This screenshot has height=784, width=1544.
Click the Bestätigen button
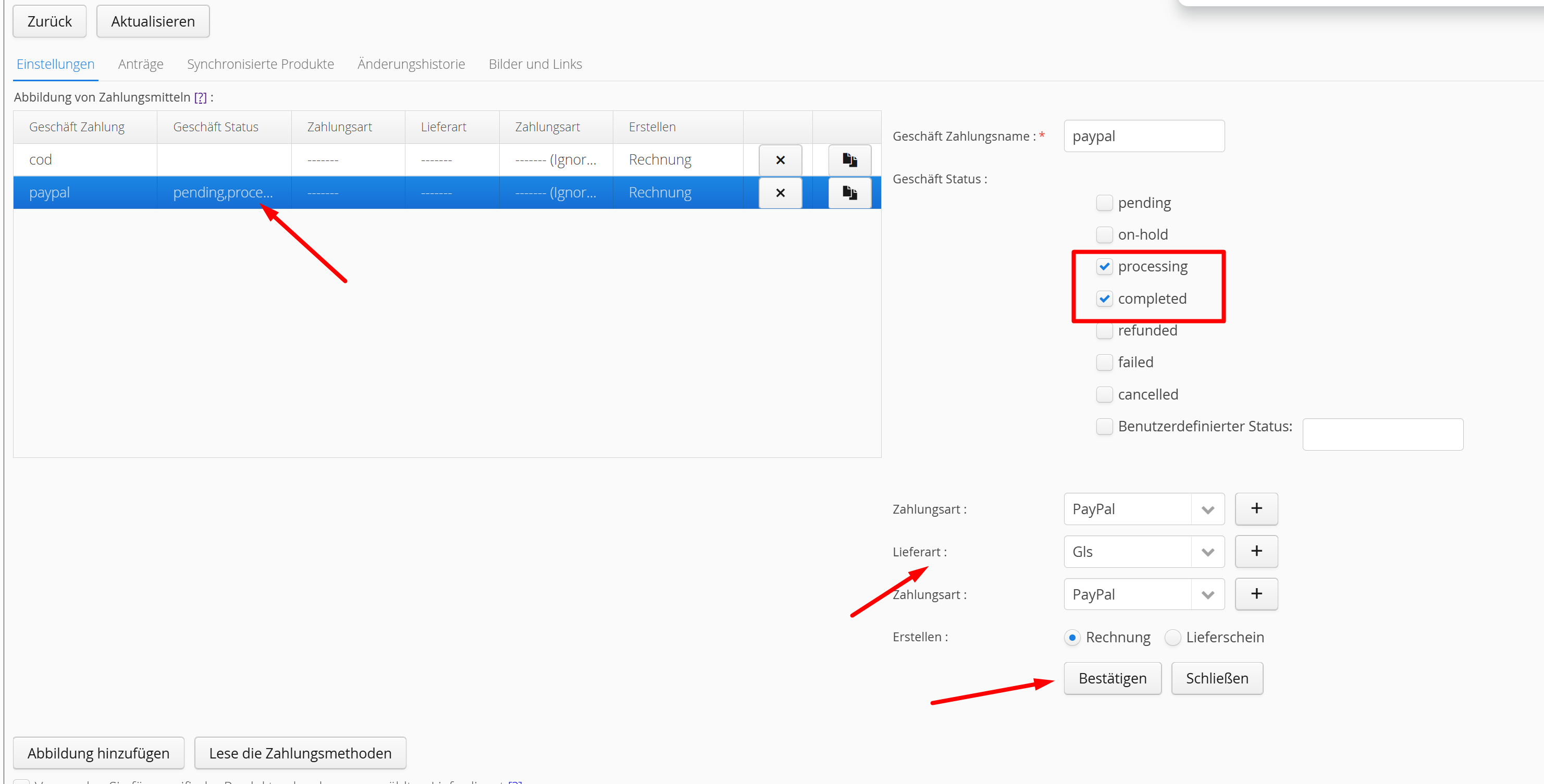(1112, 678)
